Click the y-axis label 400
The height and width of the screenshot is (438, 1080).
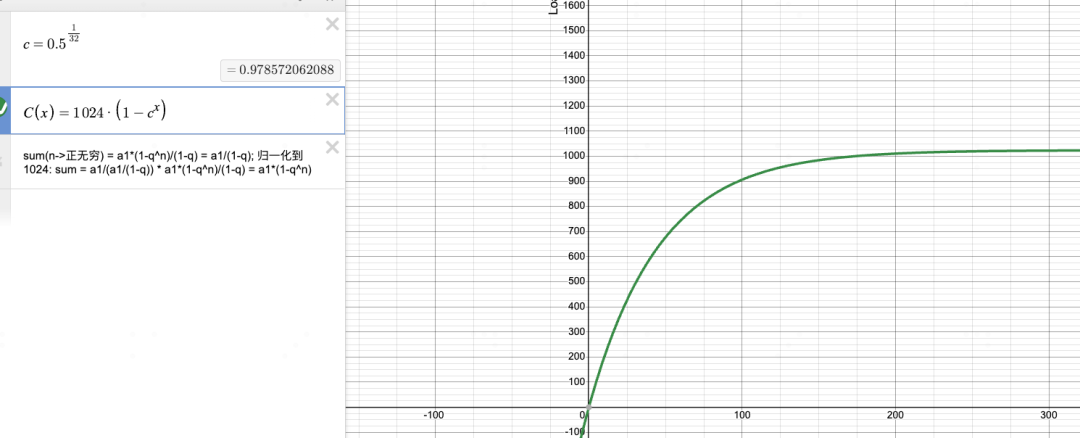click(577, 307)
